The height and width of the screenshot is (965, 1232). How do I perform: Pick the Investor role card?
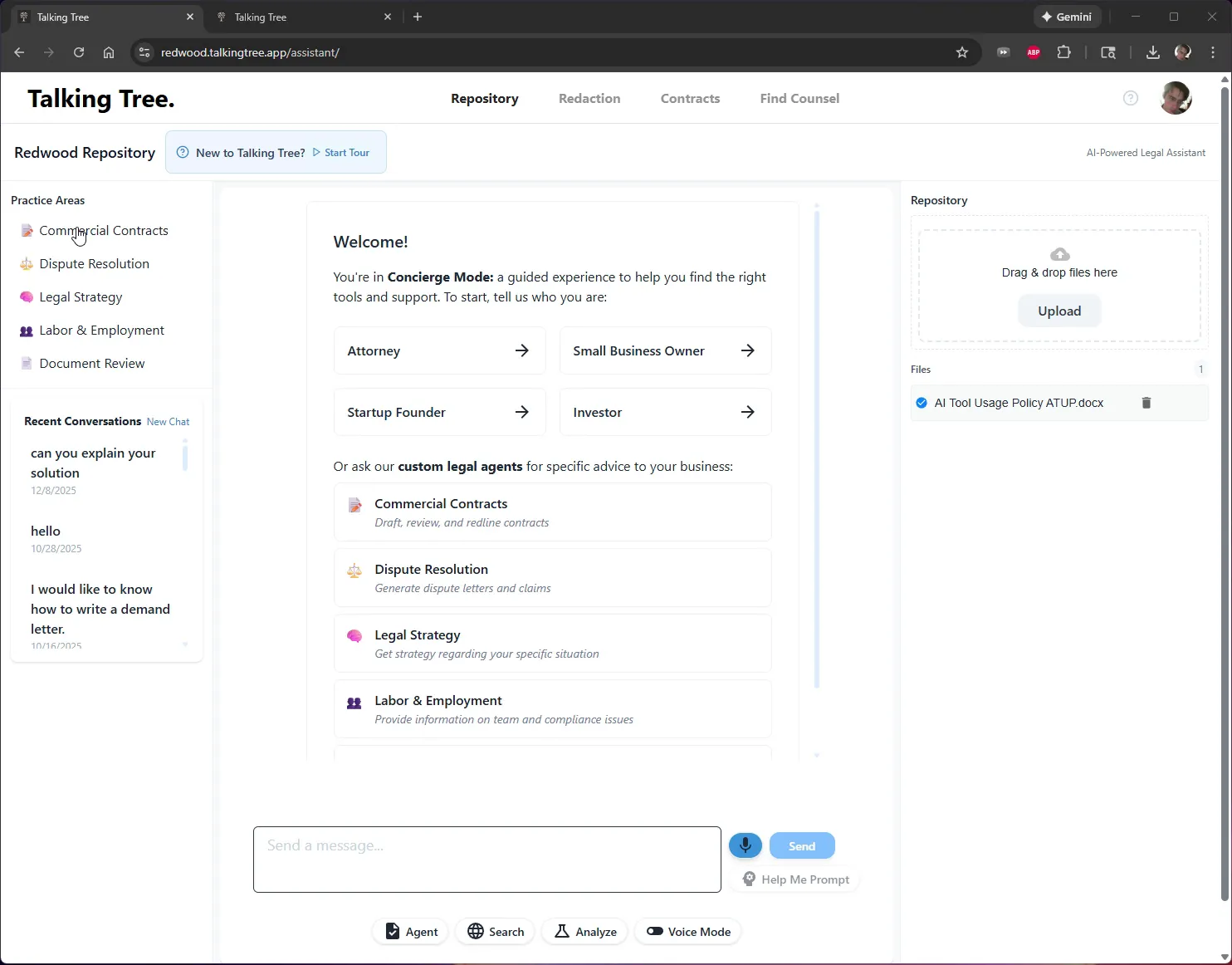point(665,412)
